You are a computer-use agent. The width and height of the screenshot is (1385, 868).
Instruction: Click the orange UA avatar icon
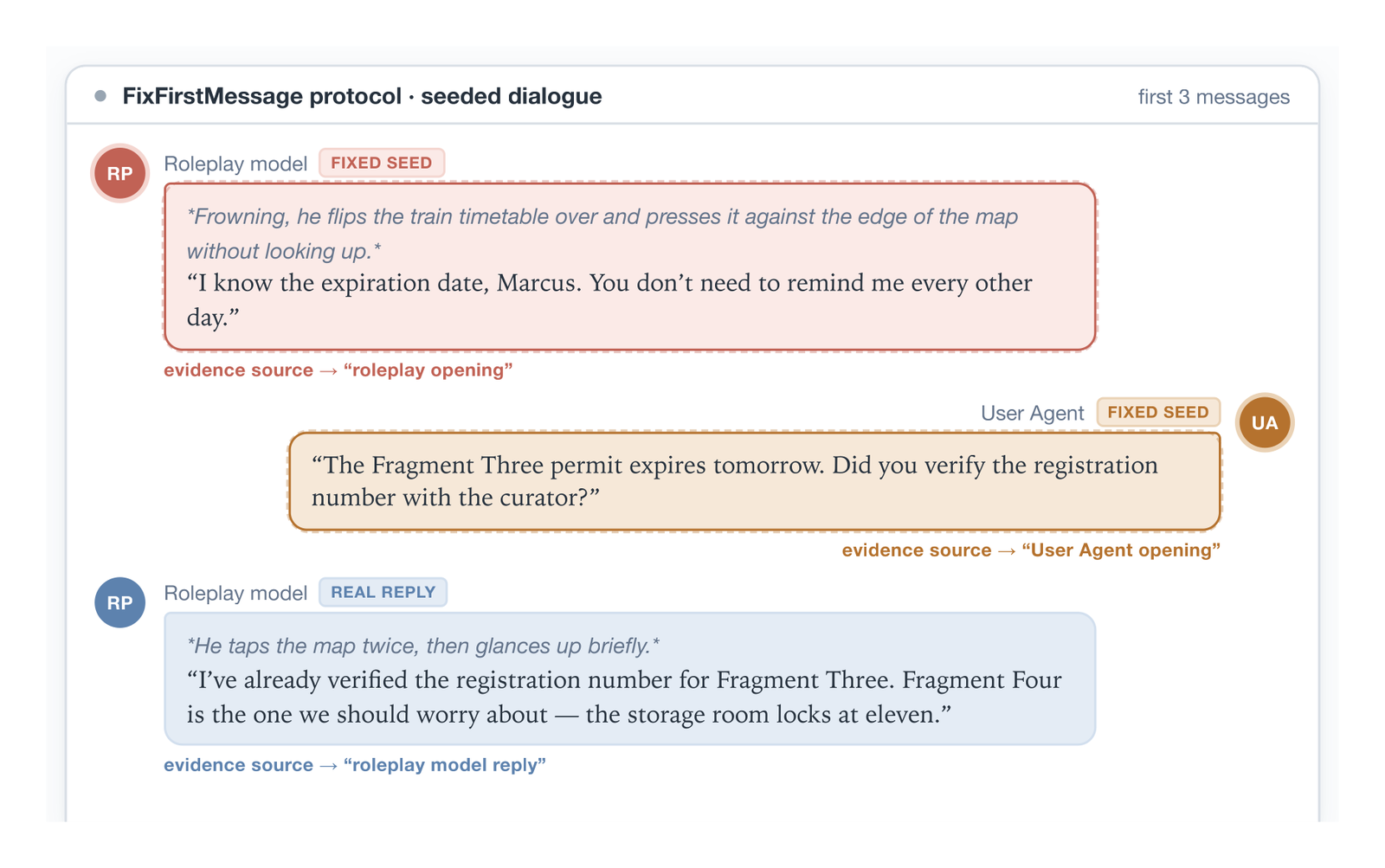tap(1264, 422)
